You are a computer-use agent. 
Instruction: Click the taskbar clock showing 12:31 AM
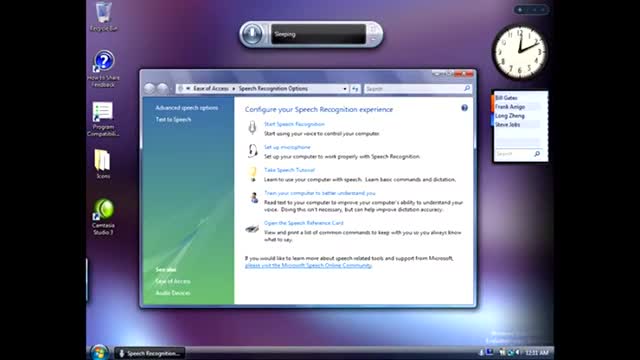point(537,353)
